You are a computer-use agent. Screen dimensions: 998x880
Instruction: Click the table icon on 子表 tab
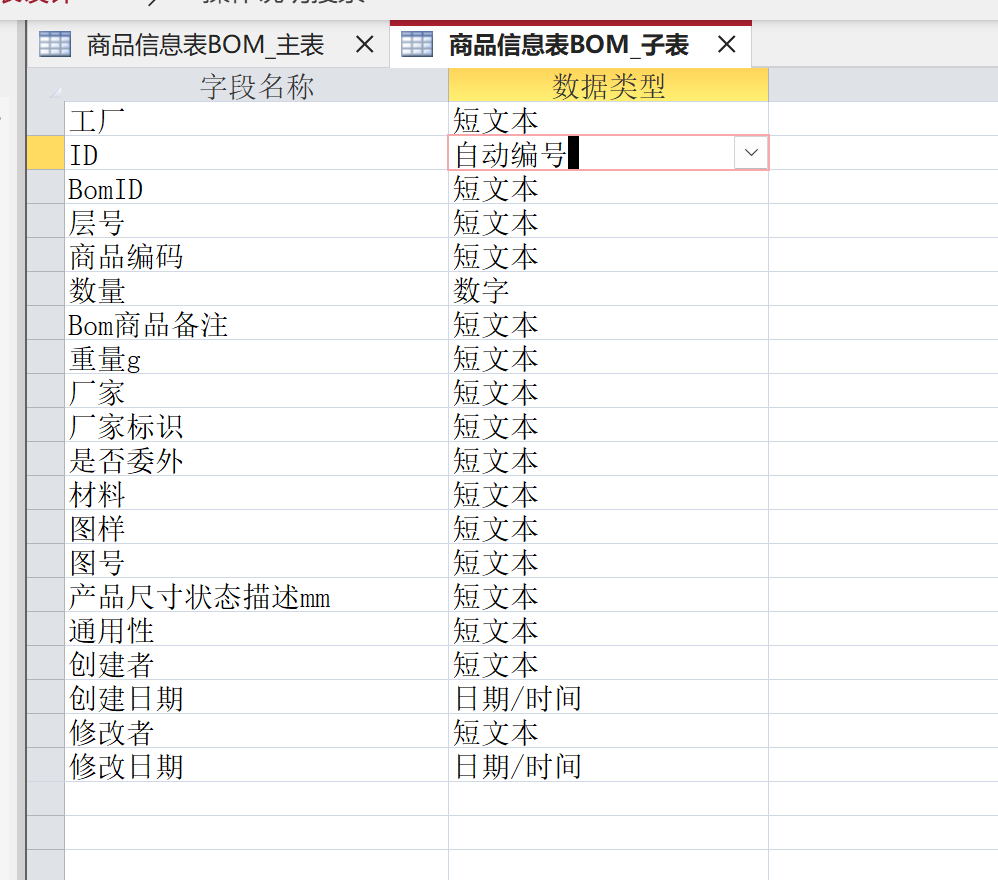click(417, 45)
